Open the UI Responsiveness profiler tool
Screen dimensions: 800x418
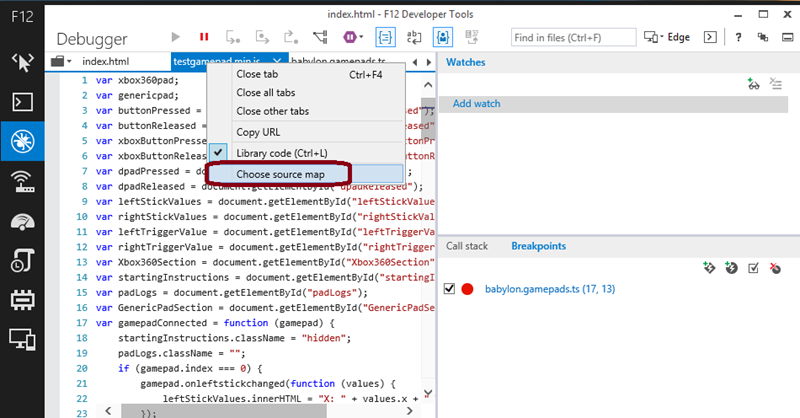[22, 260]
